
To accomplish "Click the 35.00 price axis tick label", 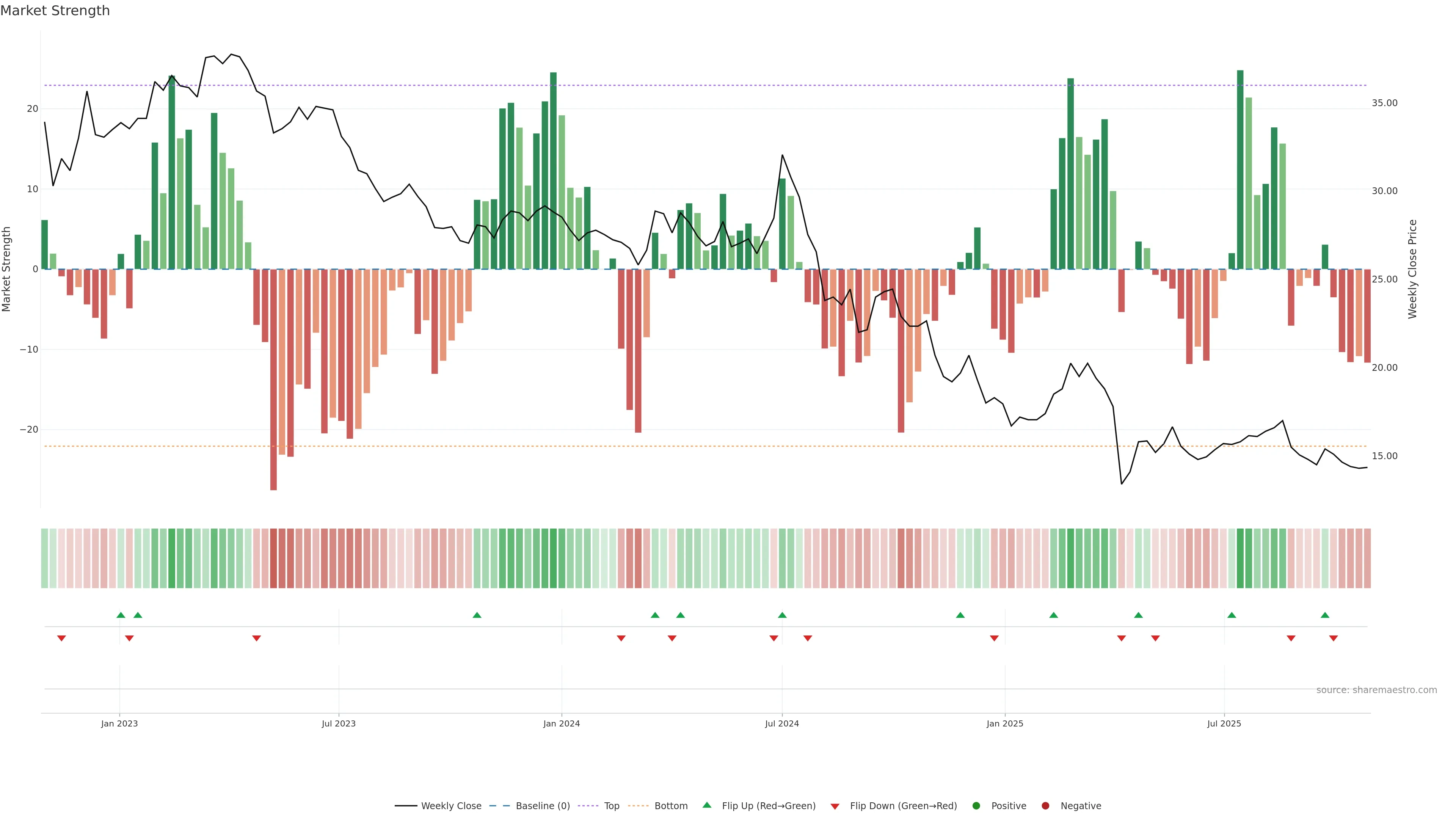I will [1384, 103].
